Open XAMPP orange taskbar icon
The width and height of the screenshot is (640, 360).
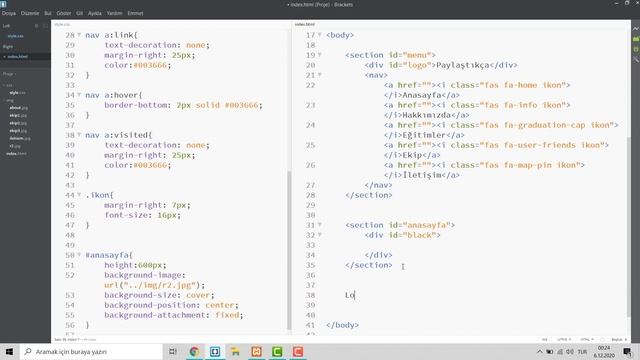[x=256, y=351]
